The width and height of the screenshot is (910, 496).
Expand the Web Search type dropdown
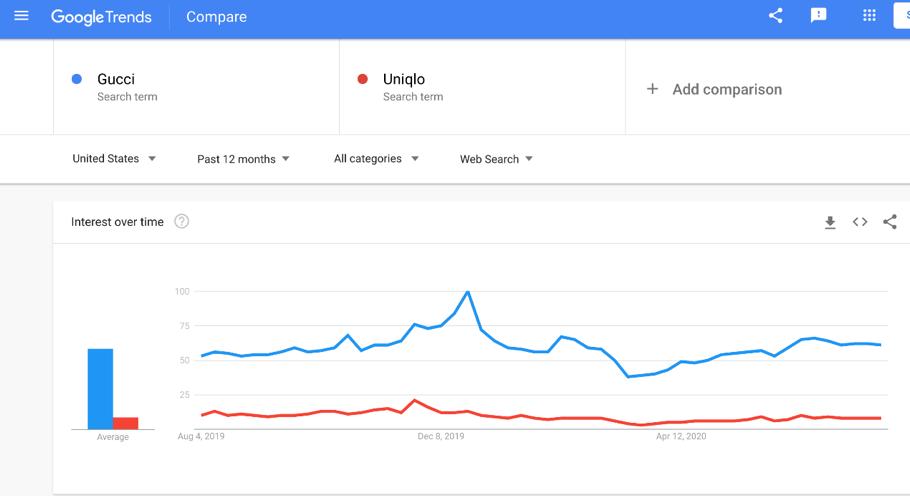click(496, 159)
